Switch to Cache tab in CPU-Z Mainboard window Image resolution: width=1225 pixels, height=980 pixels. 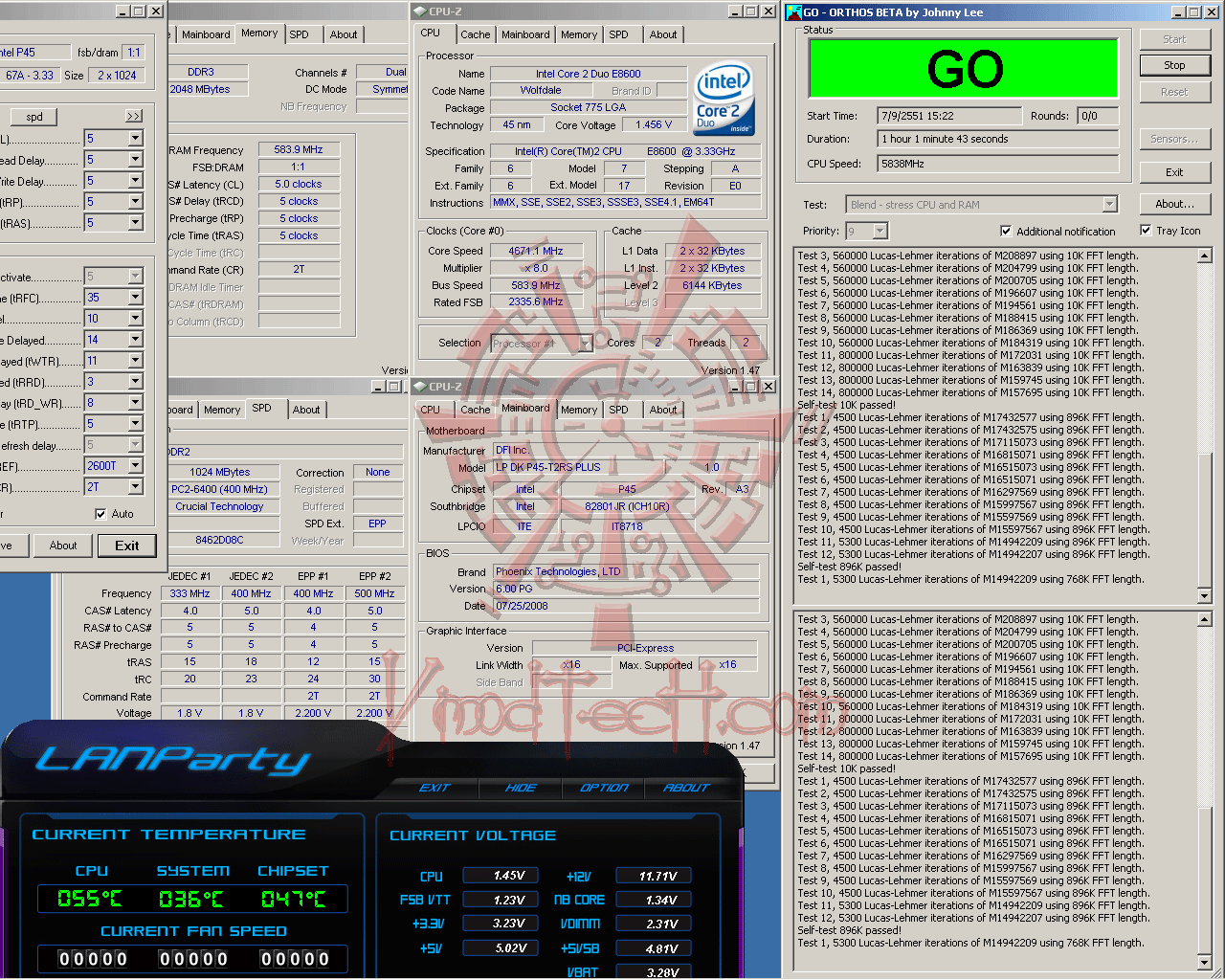coord(476,410)
